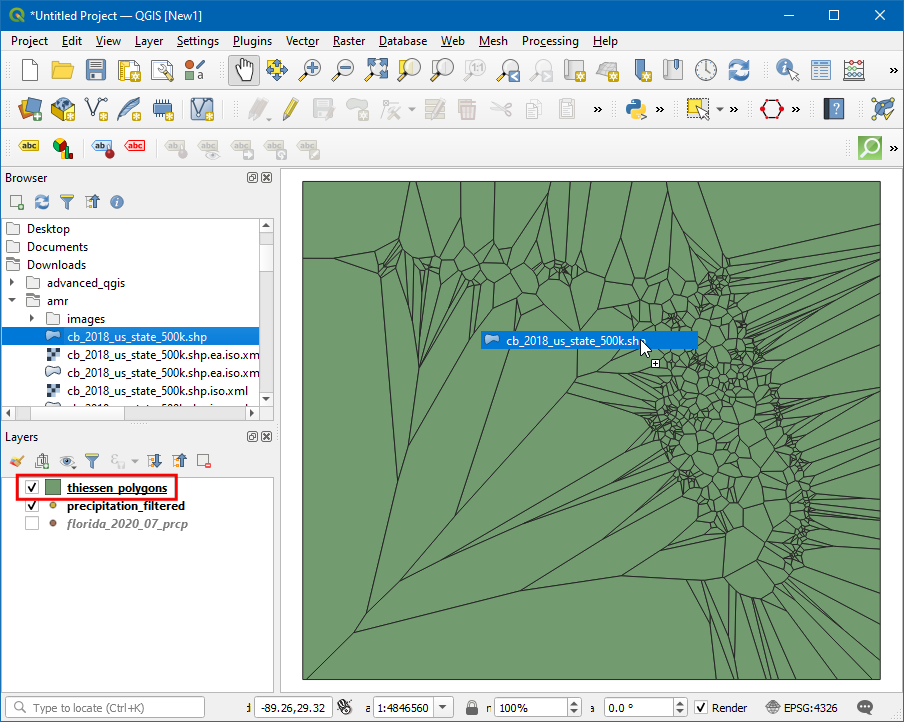This screenshot has width=904, height=722.
Task: Click the Filter Browser icon
Action: (x=67, y=202)
